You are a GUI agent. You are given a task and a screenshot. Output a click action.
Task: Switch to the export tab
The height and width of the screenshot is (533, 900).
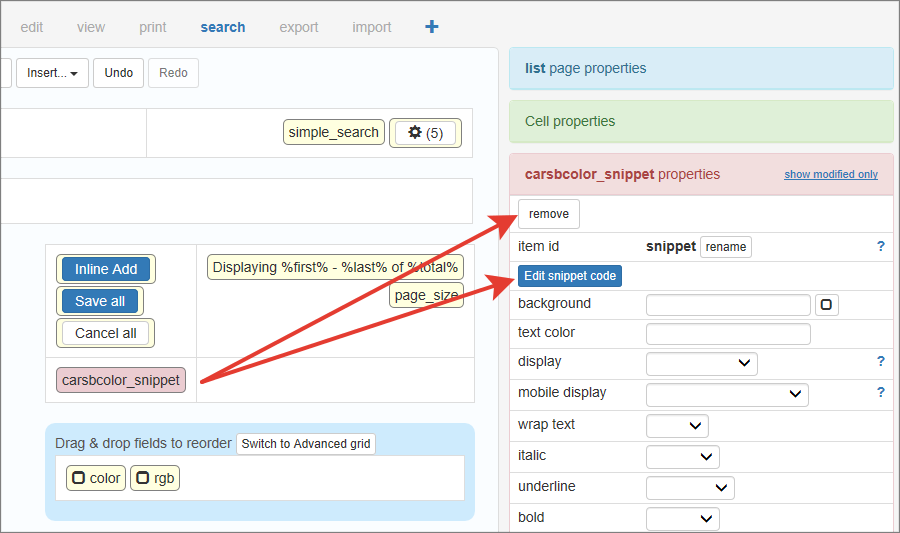298,27
